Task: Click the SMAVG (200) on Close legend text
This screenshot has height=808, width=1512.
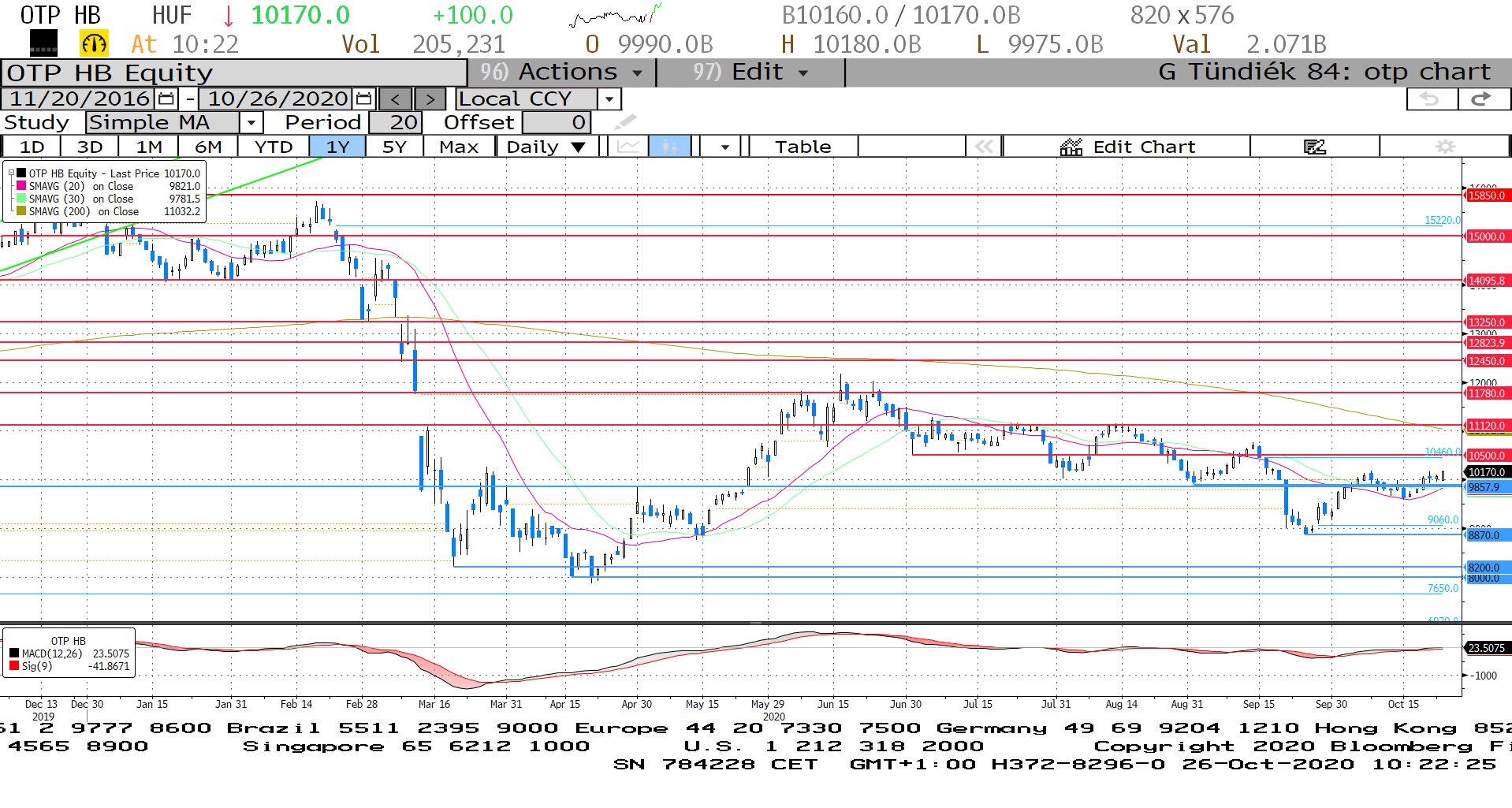Action: point(84,211)
